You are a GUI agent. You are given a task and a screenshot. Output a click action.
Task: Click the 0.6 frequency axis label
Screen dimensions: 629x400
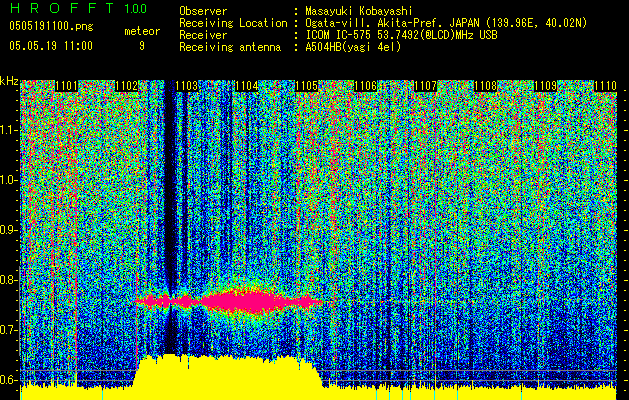pyautogui.click(x=9, y=380)
